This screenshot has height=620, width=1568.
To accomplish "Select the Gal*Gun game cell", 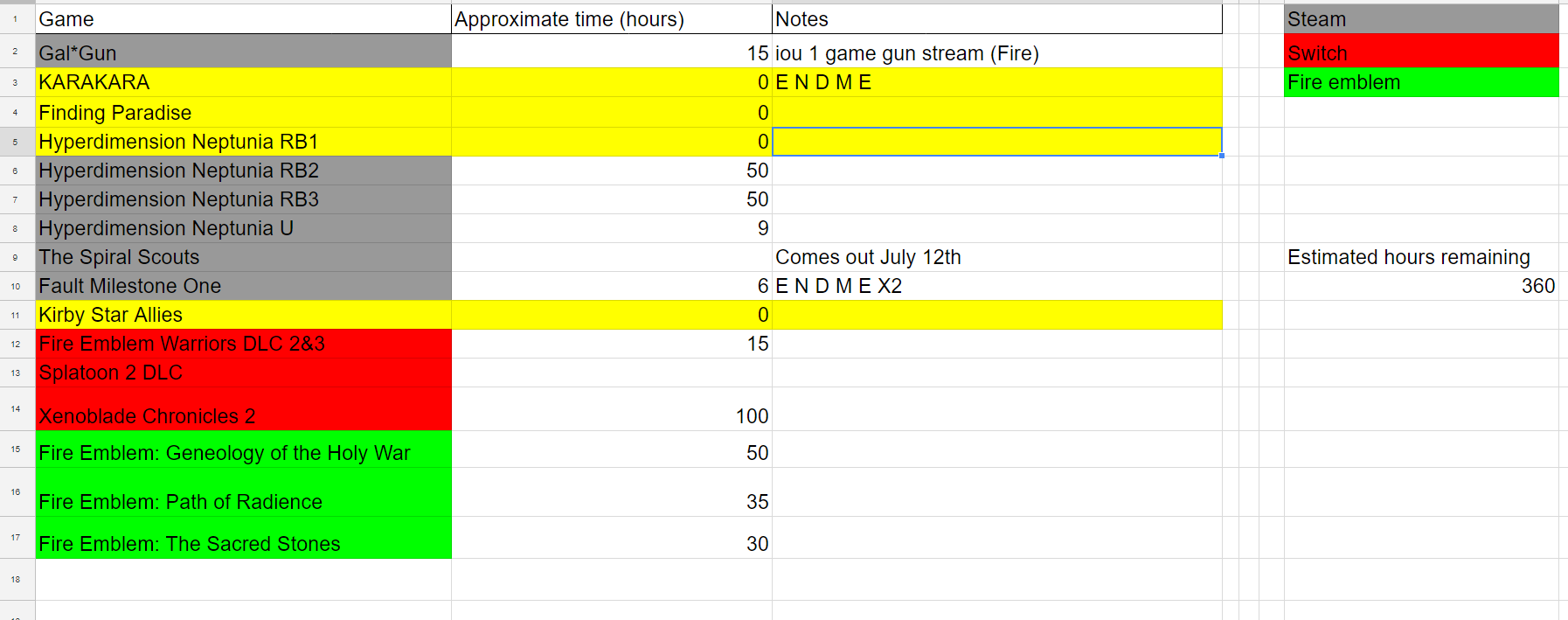I will click(x=244, y=52).
